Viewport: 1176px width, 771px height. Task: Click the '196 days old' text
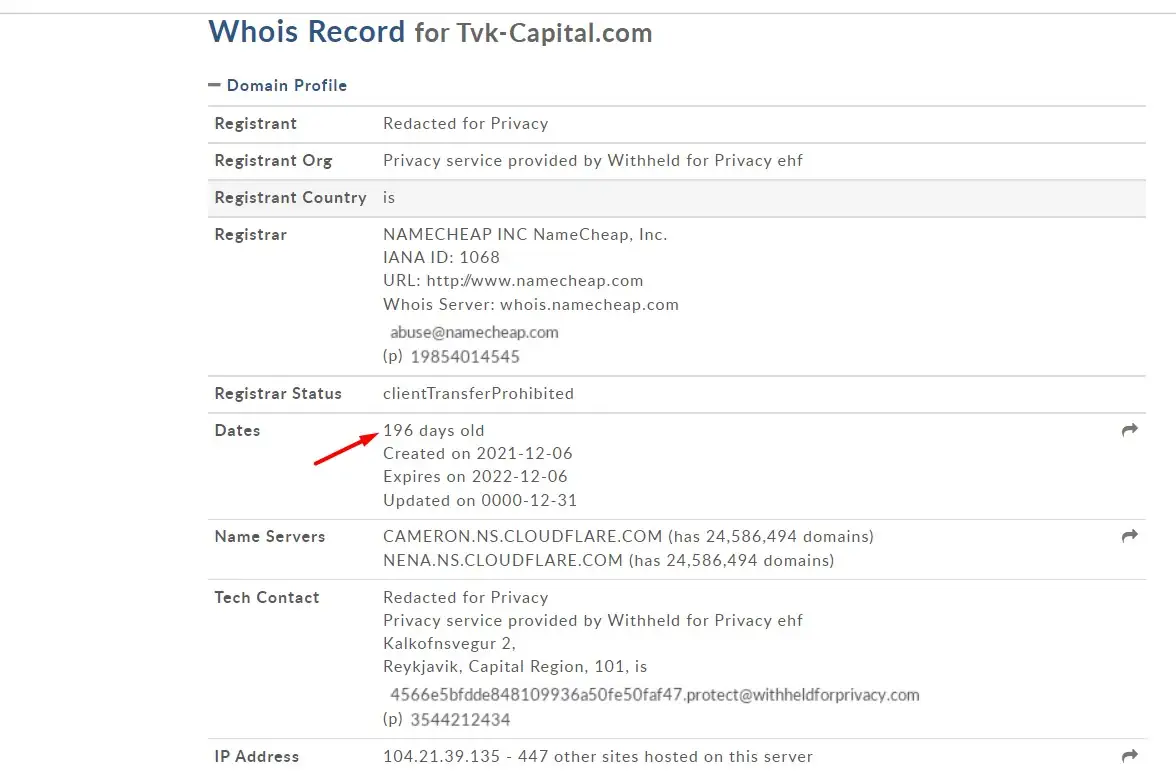click(434, 430)
